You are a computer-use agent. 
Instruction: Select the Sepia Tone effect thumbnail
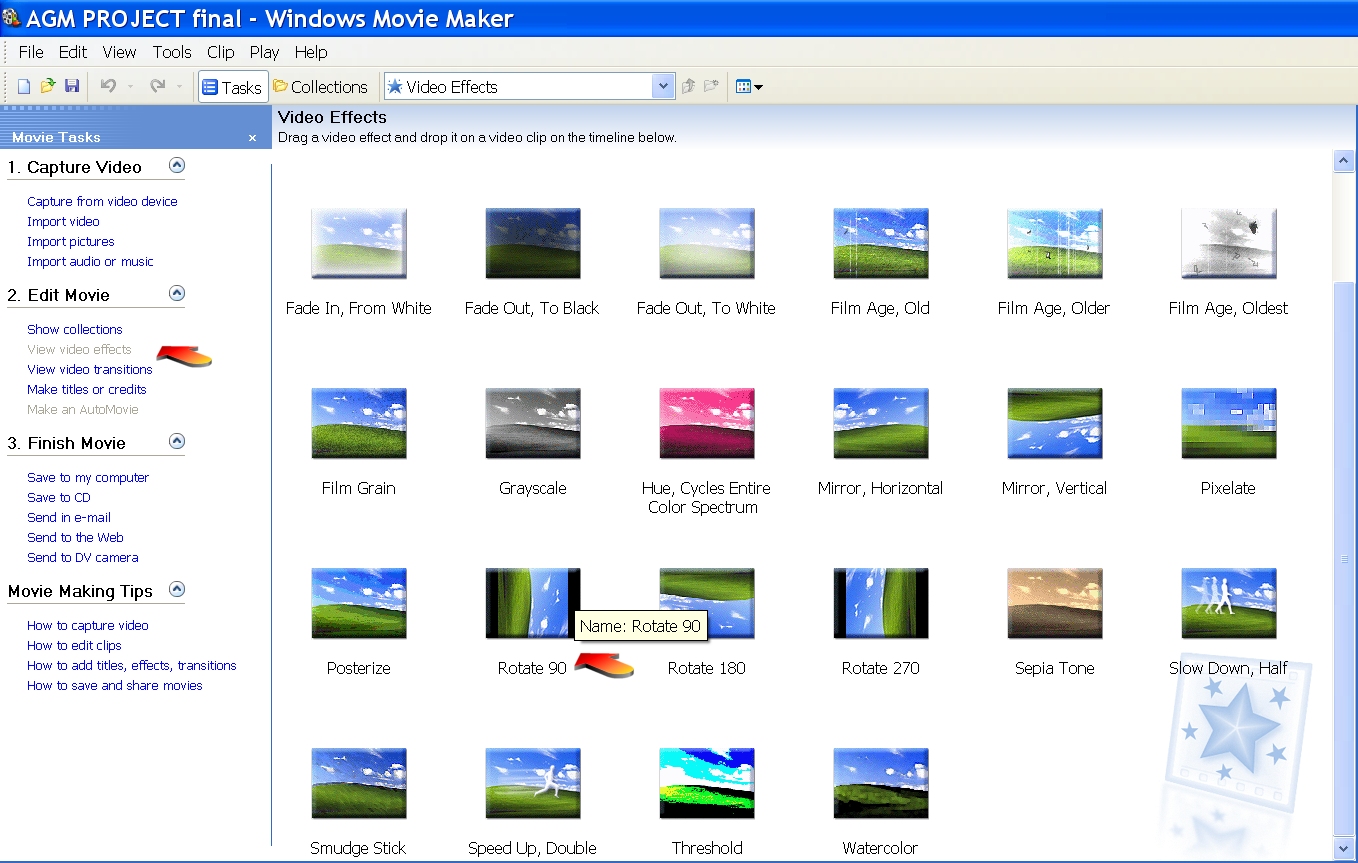click(1055, 603)
